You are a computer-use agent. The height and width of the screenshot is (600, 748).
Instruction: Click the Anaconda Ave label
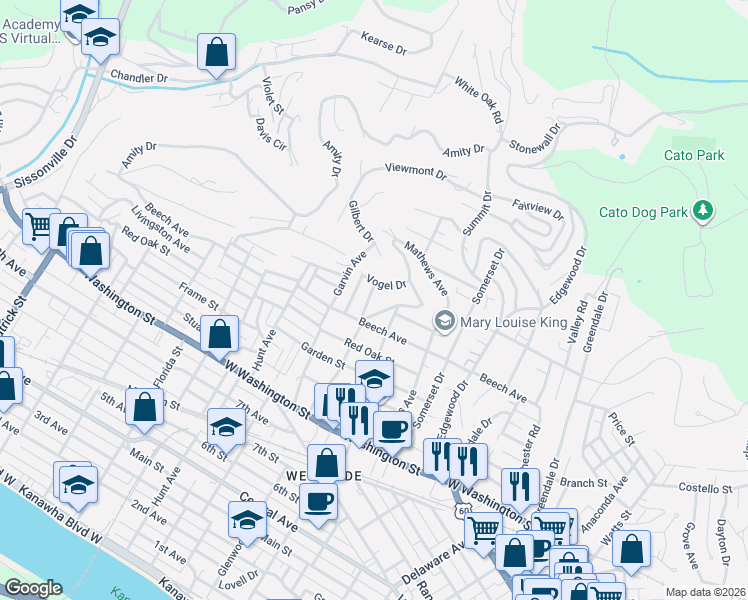pyautogui.click(x=604, y=505)
